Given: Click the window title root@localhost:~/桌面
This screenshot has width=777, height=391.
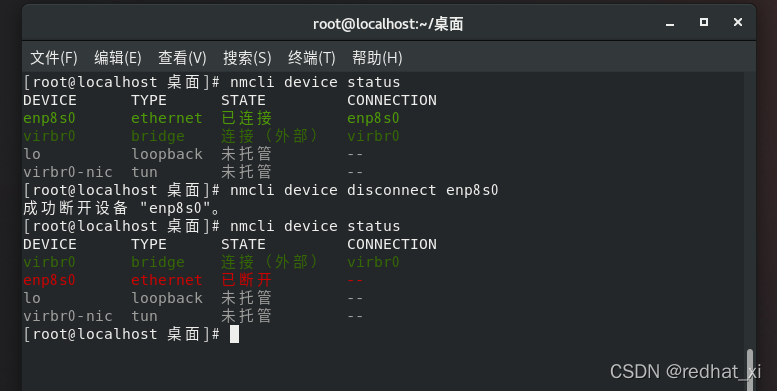Looking at the screenshot, I should (x=388, y=24).
